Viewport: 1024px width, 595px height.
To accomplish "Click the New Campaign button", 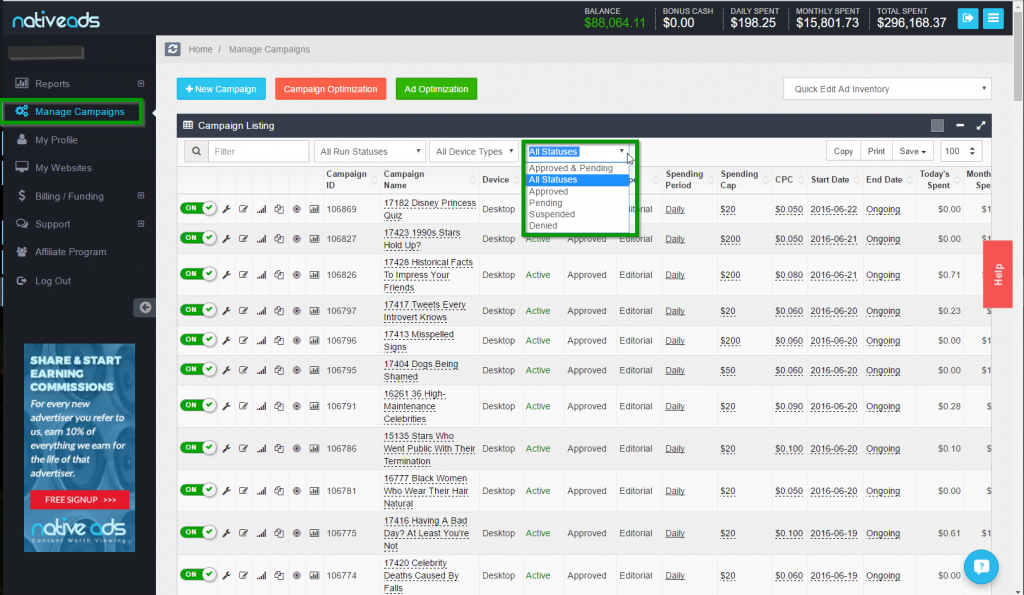I will pos(221,89).
